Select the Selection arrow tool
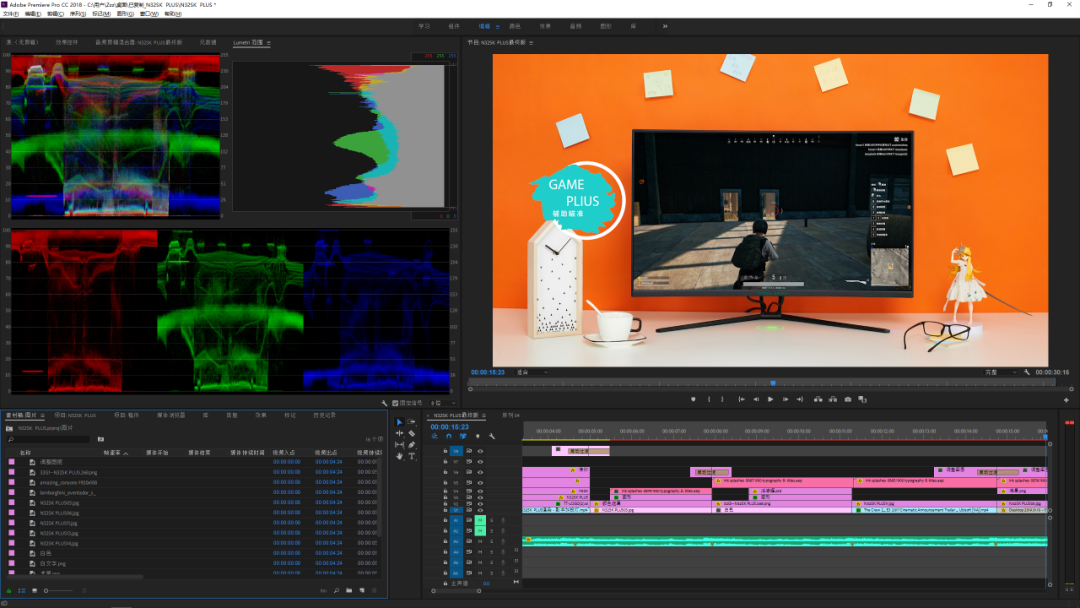The width and height of the screenshot is (1080, 608). [x=400, y=423]
